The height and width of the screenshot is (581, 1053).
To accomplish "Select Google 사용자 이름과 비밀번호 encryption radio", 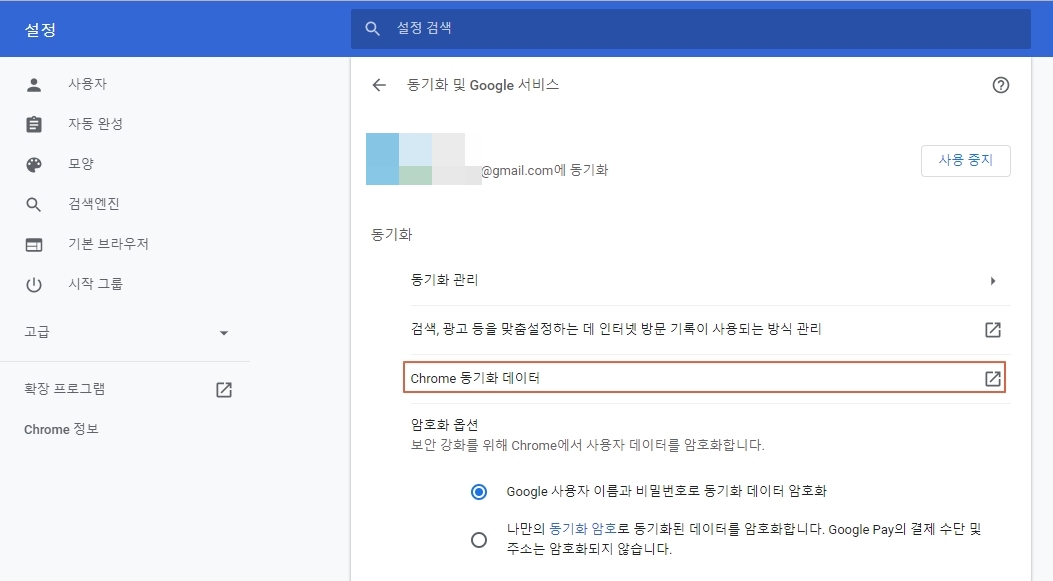I will (x=479, y=492).
